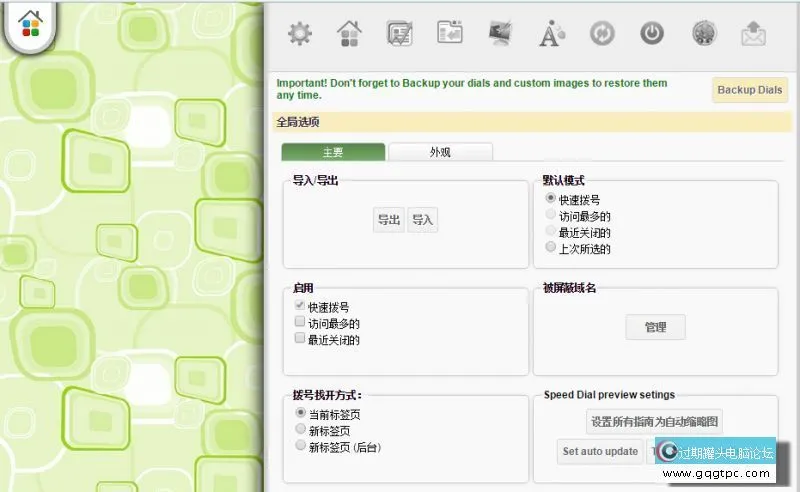Click the Backup Dials button

(x=750, y=90)
